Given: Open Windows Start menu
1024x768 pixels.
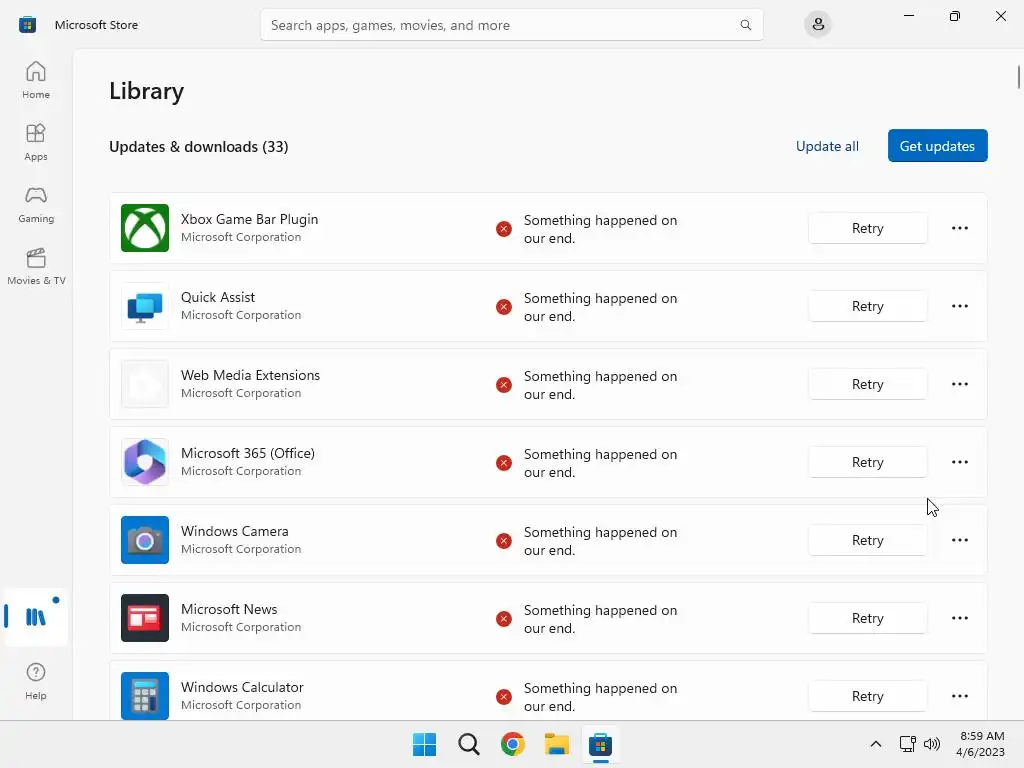Looking at the screenshot, I should pyautogui.click(x=424, y=744).
